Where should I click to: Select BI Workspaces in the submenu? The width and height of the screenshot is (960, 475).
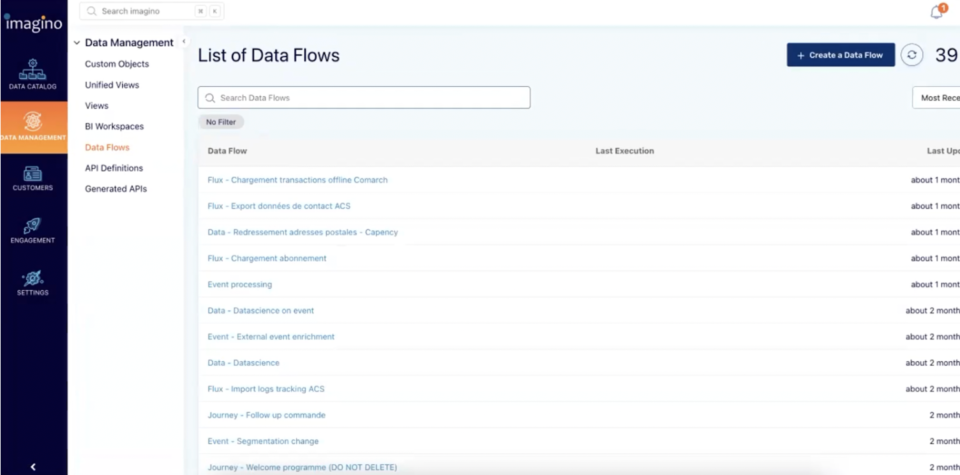[114, 127]
